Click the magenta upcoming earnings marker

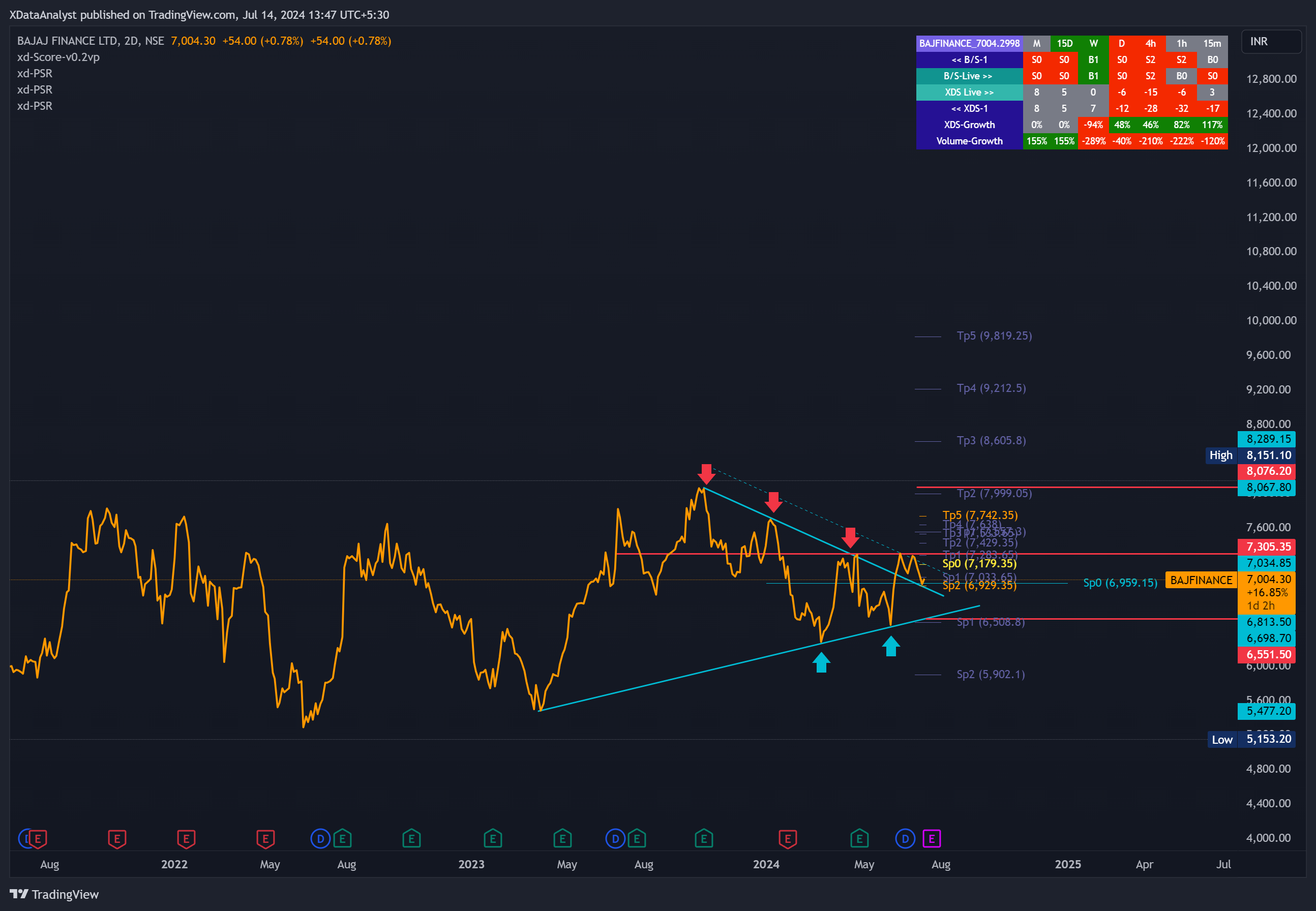tap(932, 838)
